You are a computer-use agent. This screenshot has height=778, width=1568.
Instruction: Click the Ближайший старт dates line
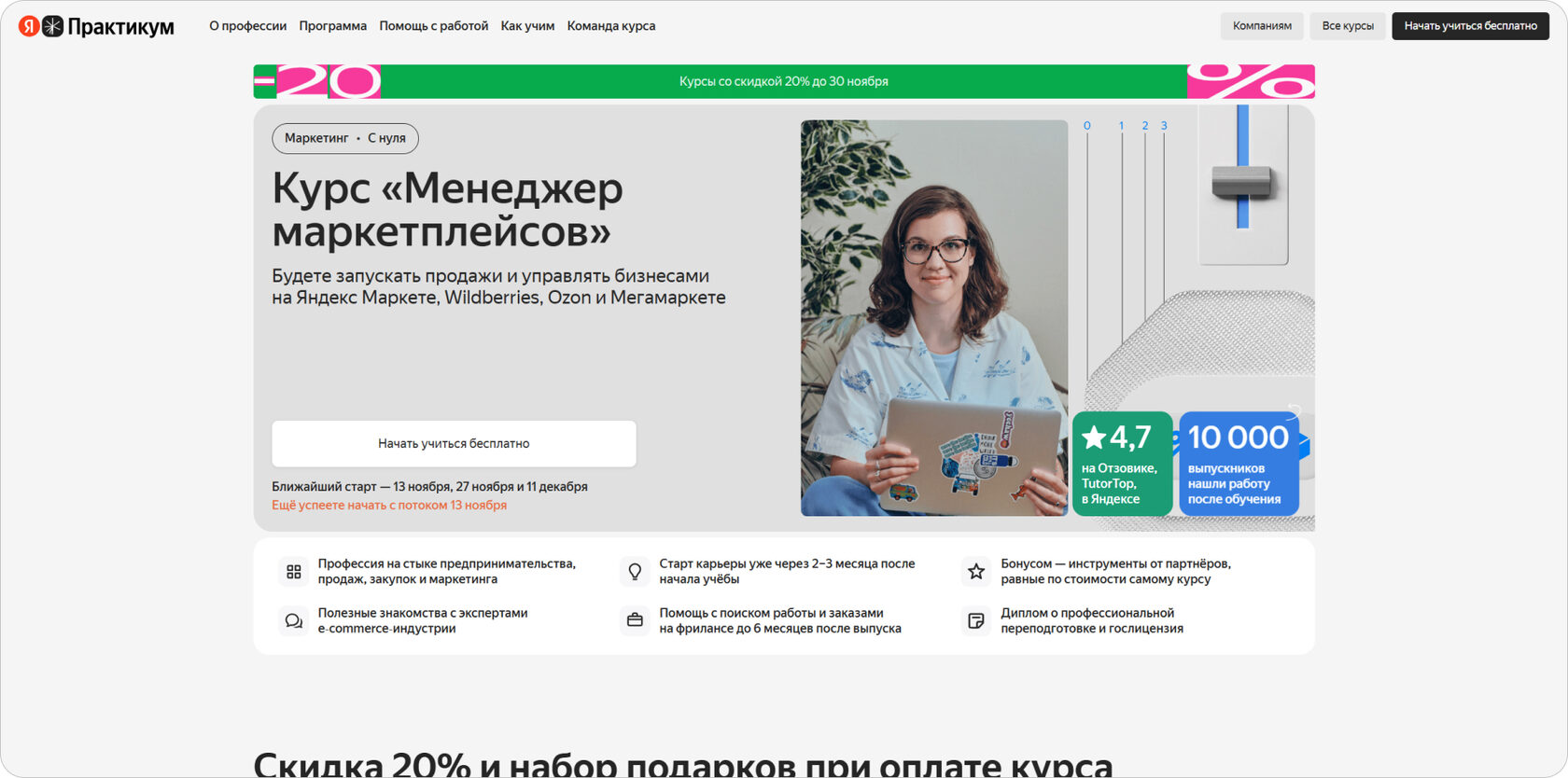[x=429, y=487]
